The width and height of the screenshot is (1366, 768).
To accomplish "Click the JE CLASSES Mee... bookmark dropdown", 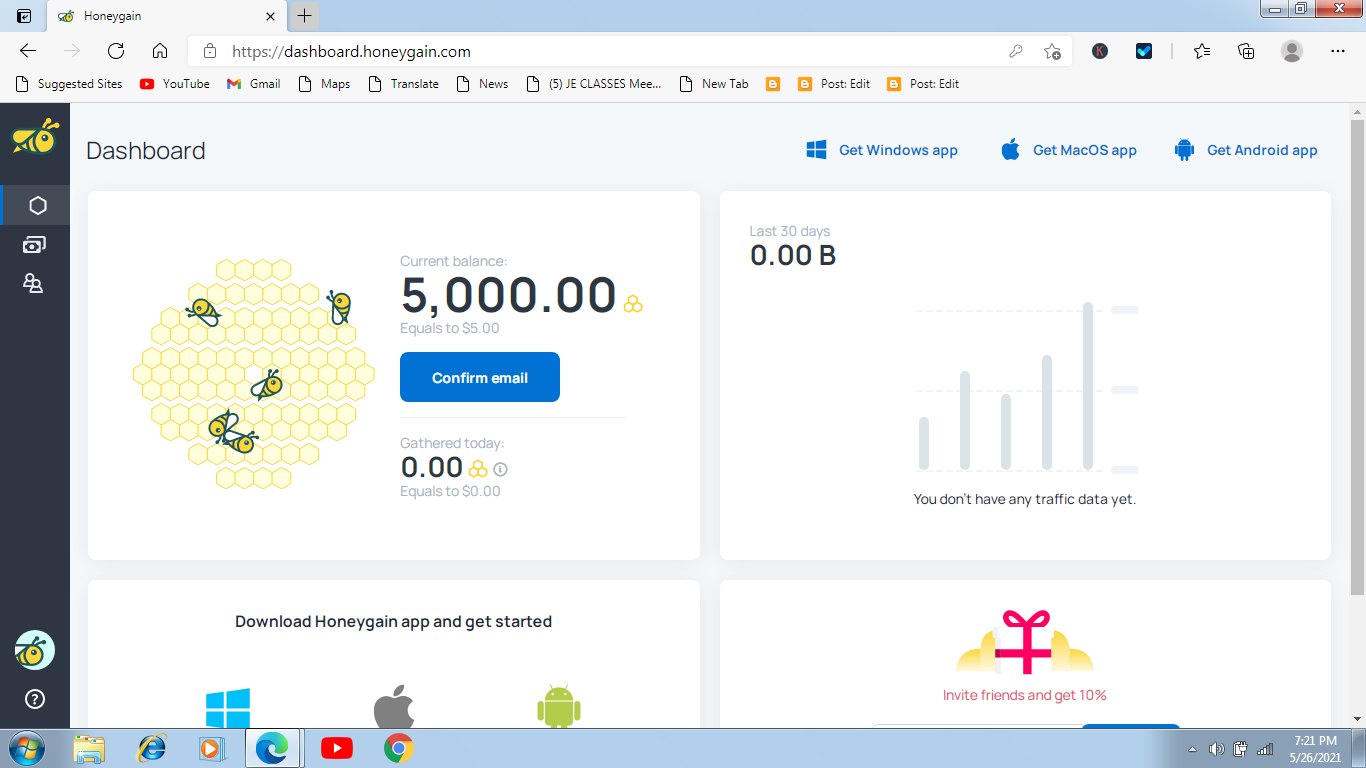I will click(593, 84).
